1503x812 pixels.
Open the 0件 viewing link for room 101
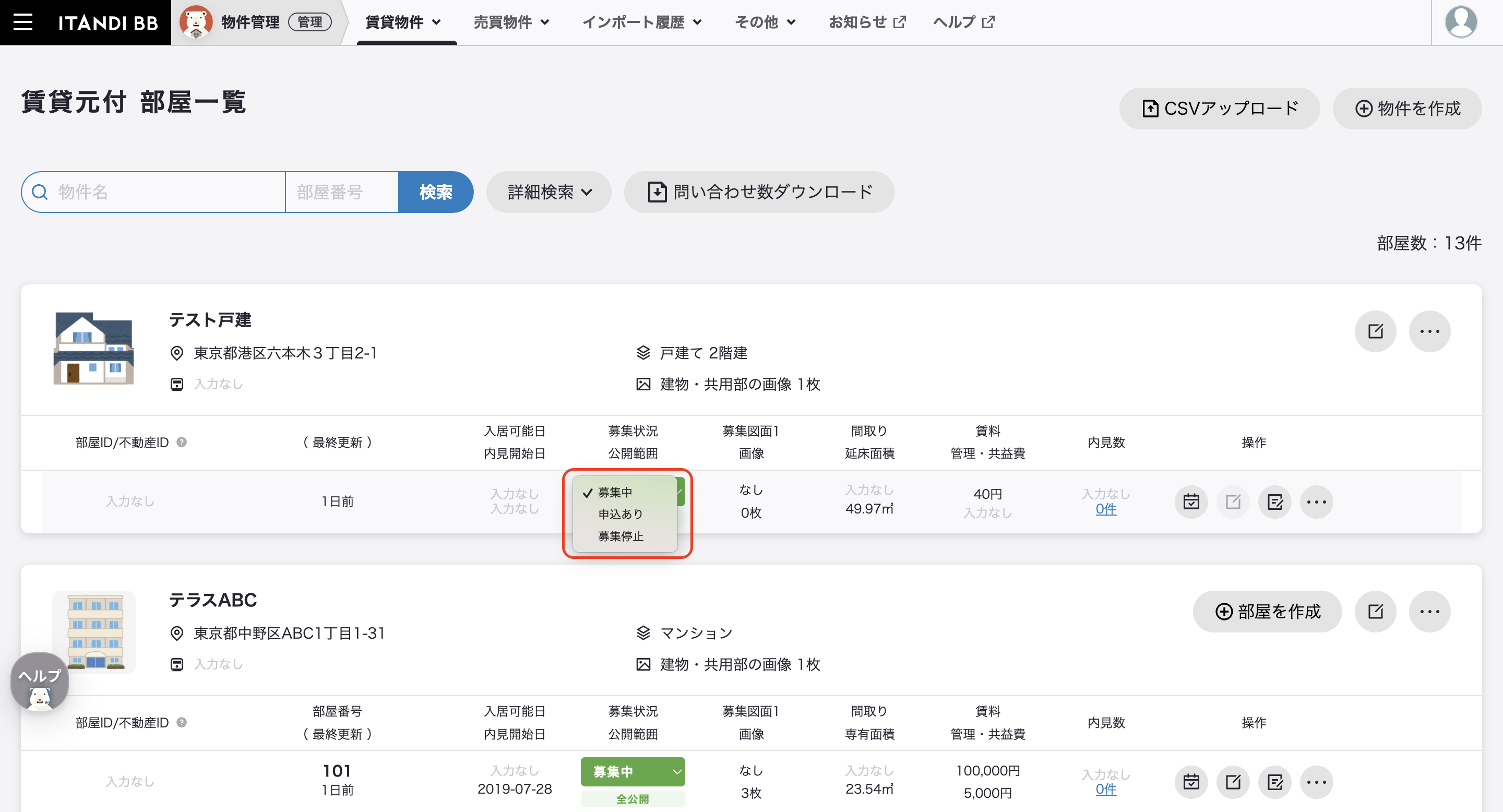(x=1106, y=789)
